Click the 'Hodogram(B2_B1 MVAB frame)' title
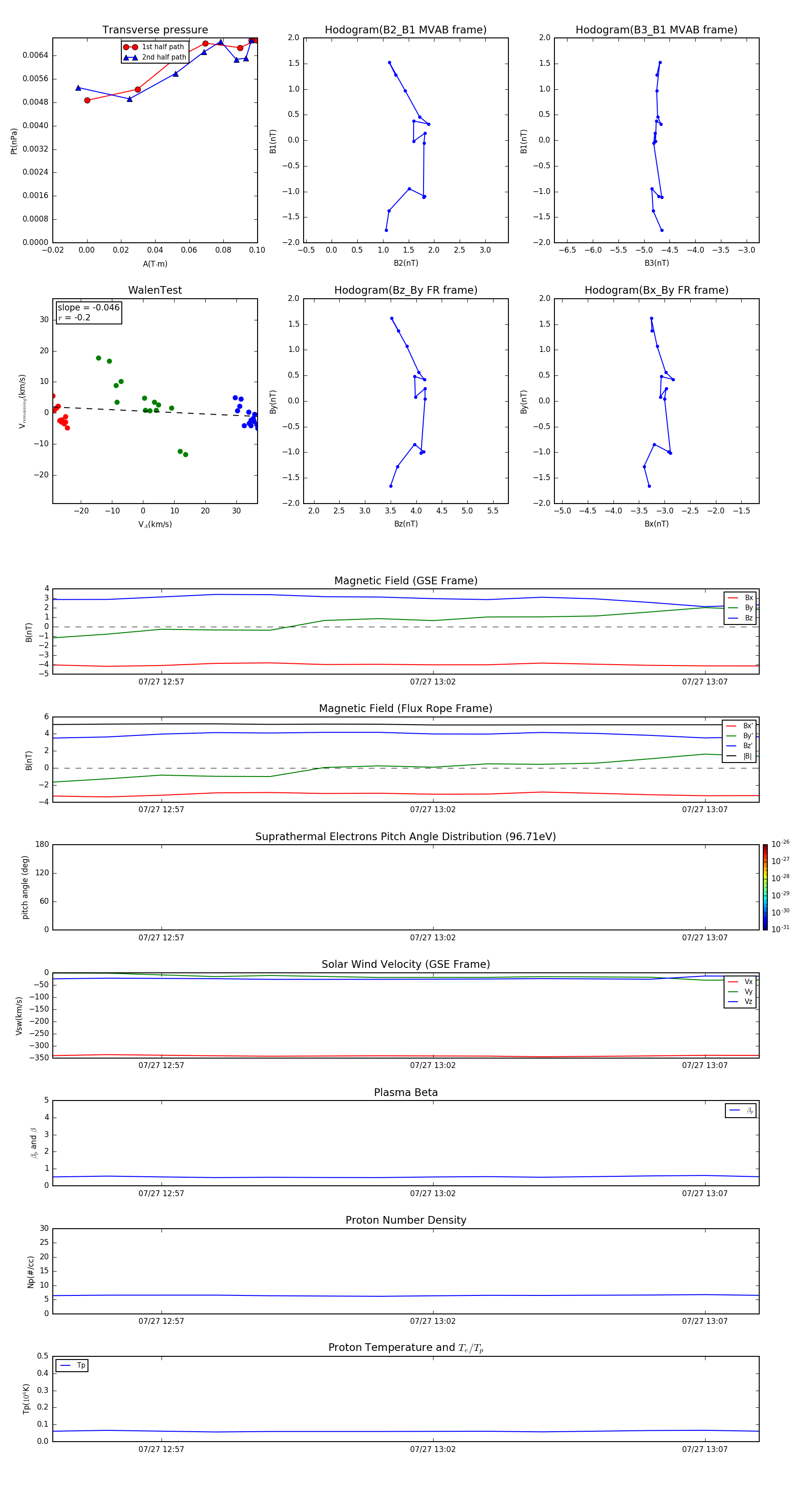 [x=405, y=29]
